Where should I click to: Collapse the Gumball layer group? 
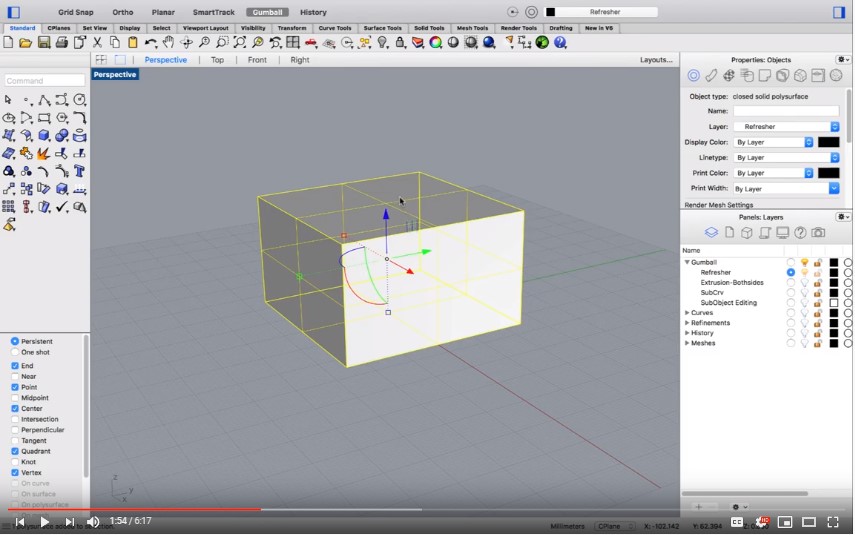click(x=687, y=262)
